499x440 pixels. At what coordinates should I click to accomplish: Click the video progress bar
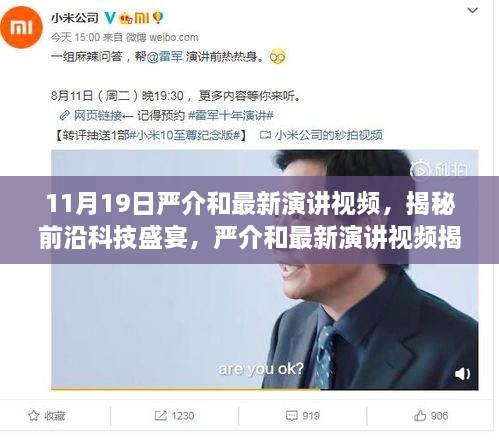coord(265,389)
